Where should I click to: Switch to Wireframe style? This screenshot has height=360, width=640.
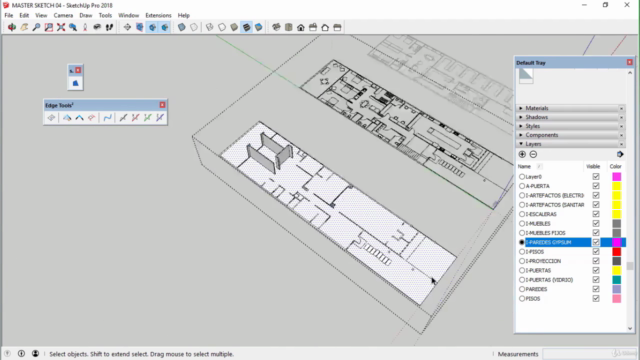[209, 27]
